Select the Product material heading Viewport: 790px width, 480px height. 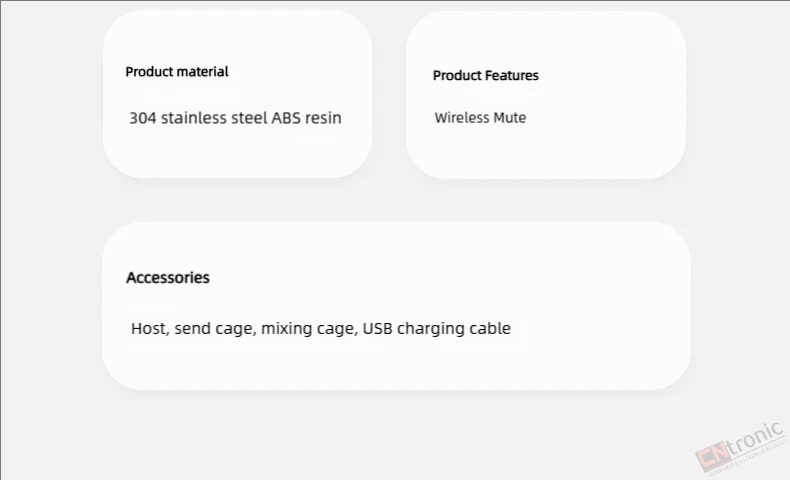click(x=177, y=72)
